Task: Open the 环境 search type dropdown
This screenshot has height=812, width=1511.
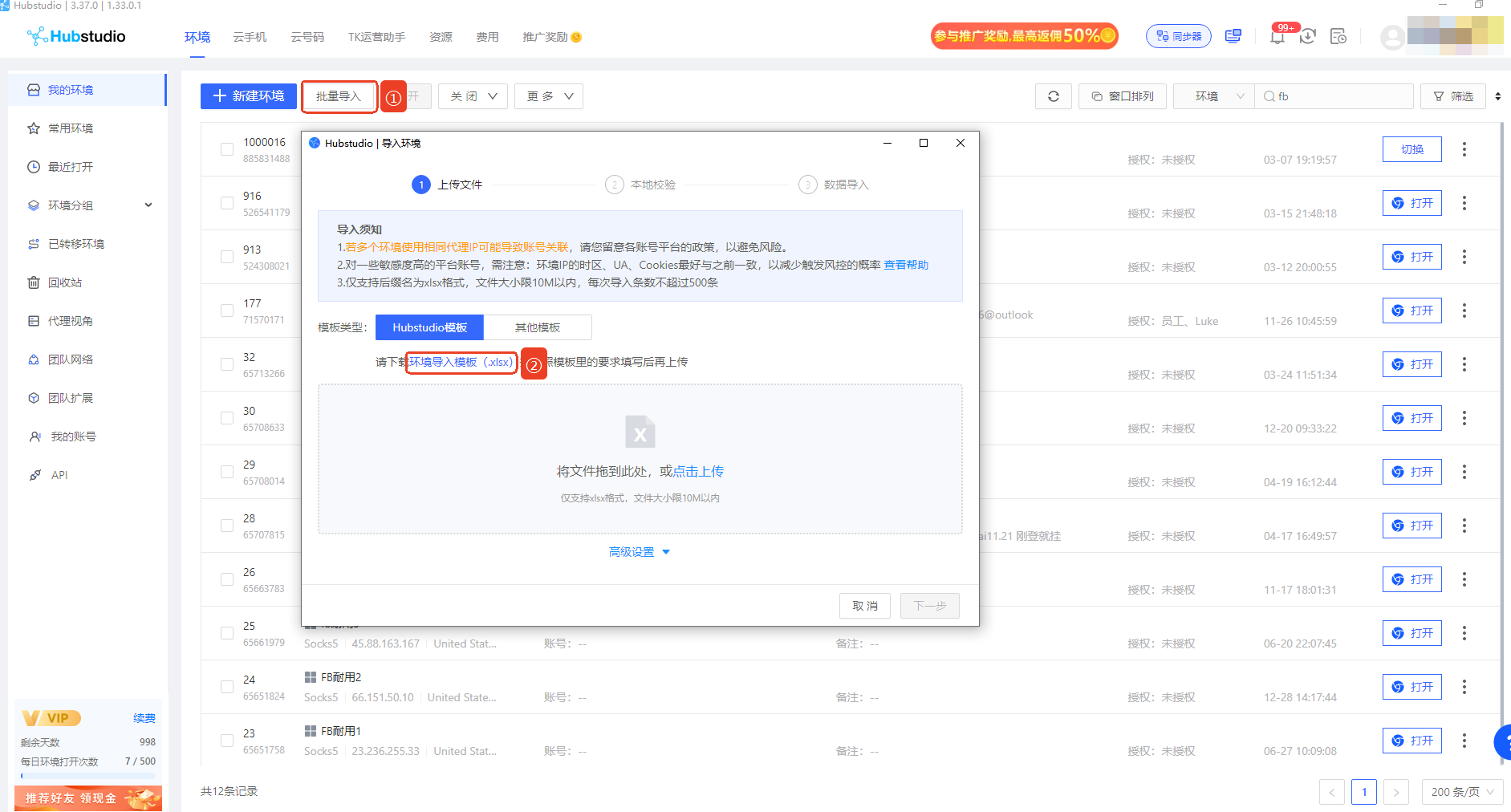Action: 1214,96
